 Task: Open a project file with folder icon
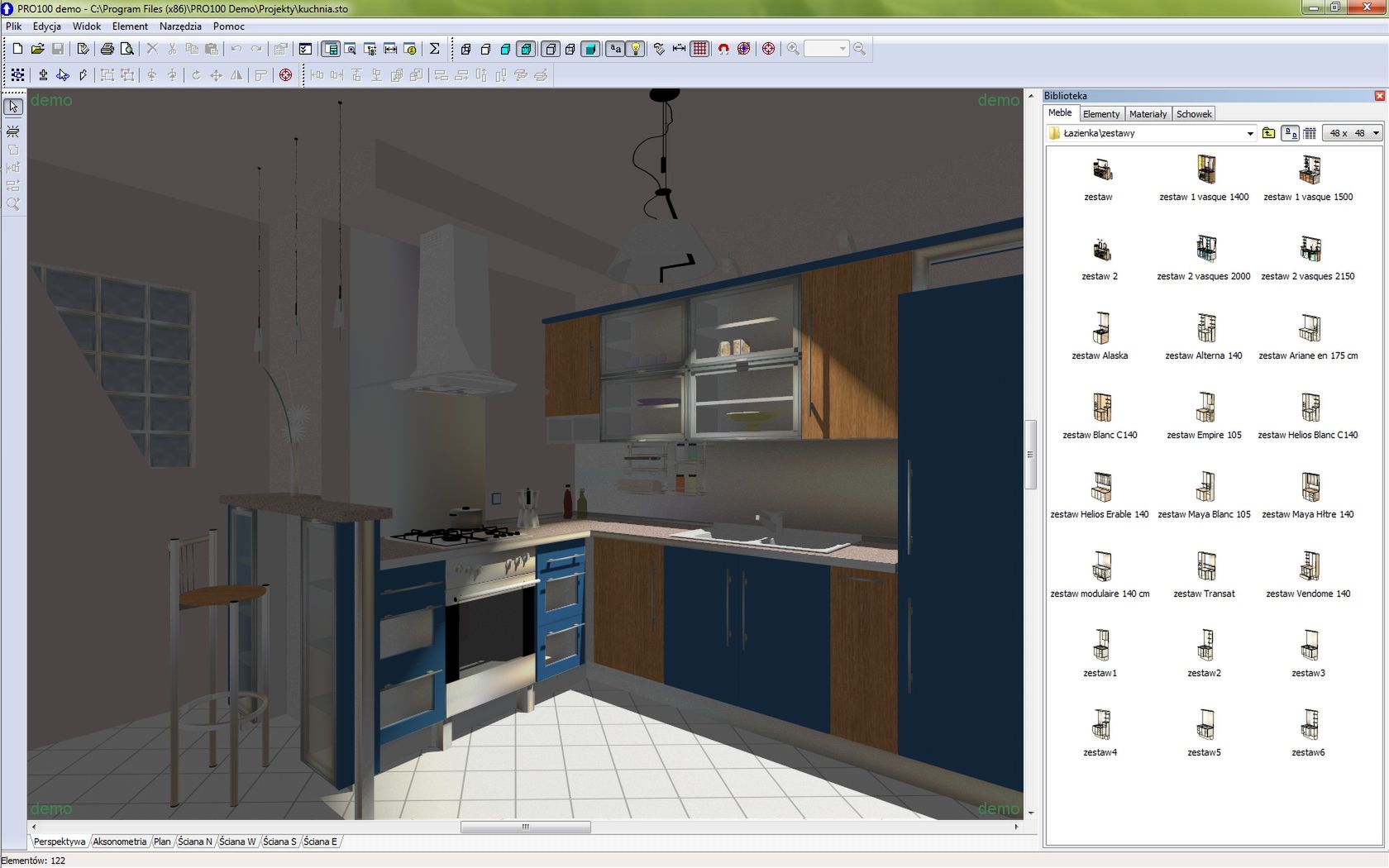[x=37, y=49]
